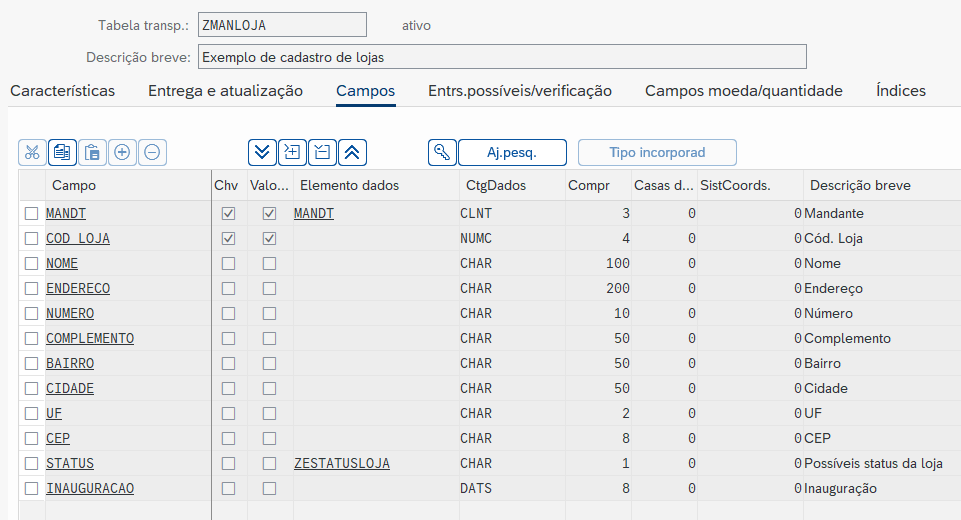
Task: Click the Descrição breve input field
Action: pyautogui.click(x=501, y=57)
